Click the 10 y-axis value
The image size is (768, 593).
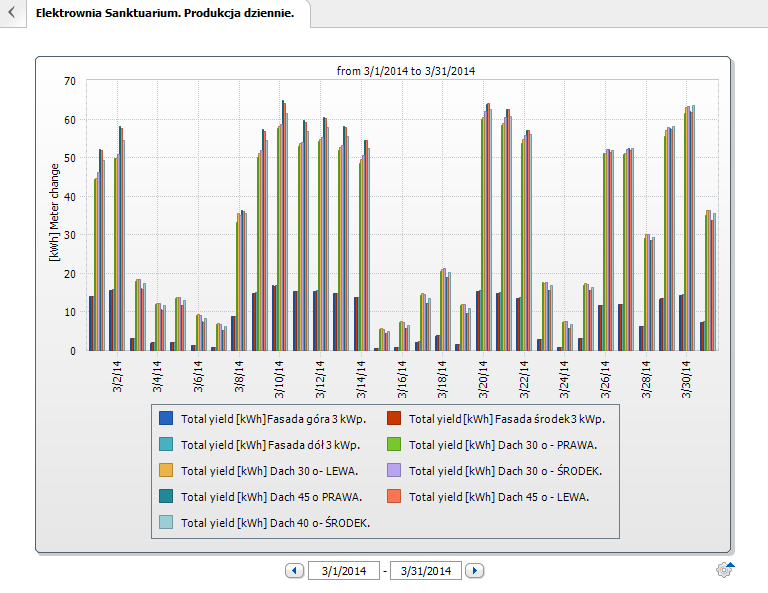(70, 312)
